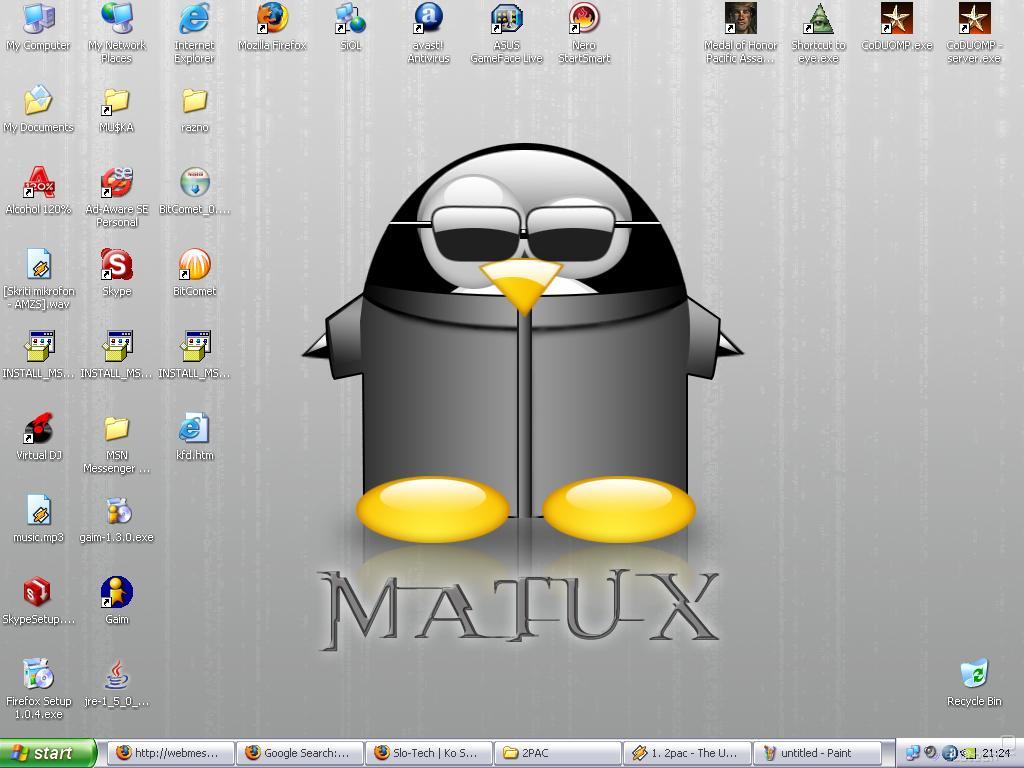Screen dimensions: 1024x768
Task: Select the SkypeSetup installer icon
Action: 39,601
